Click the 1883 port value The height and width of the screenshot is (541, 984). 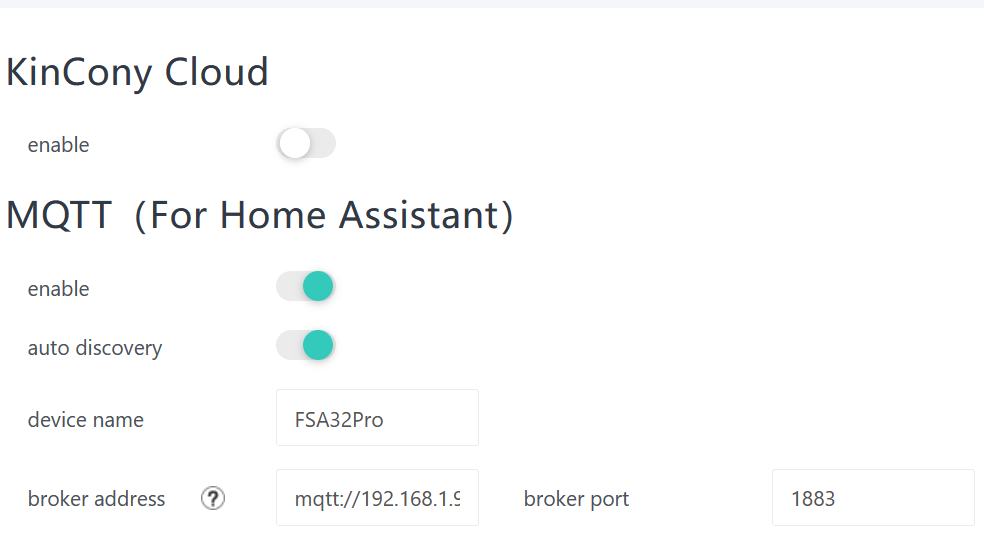click(812, 499)
